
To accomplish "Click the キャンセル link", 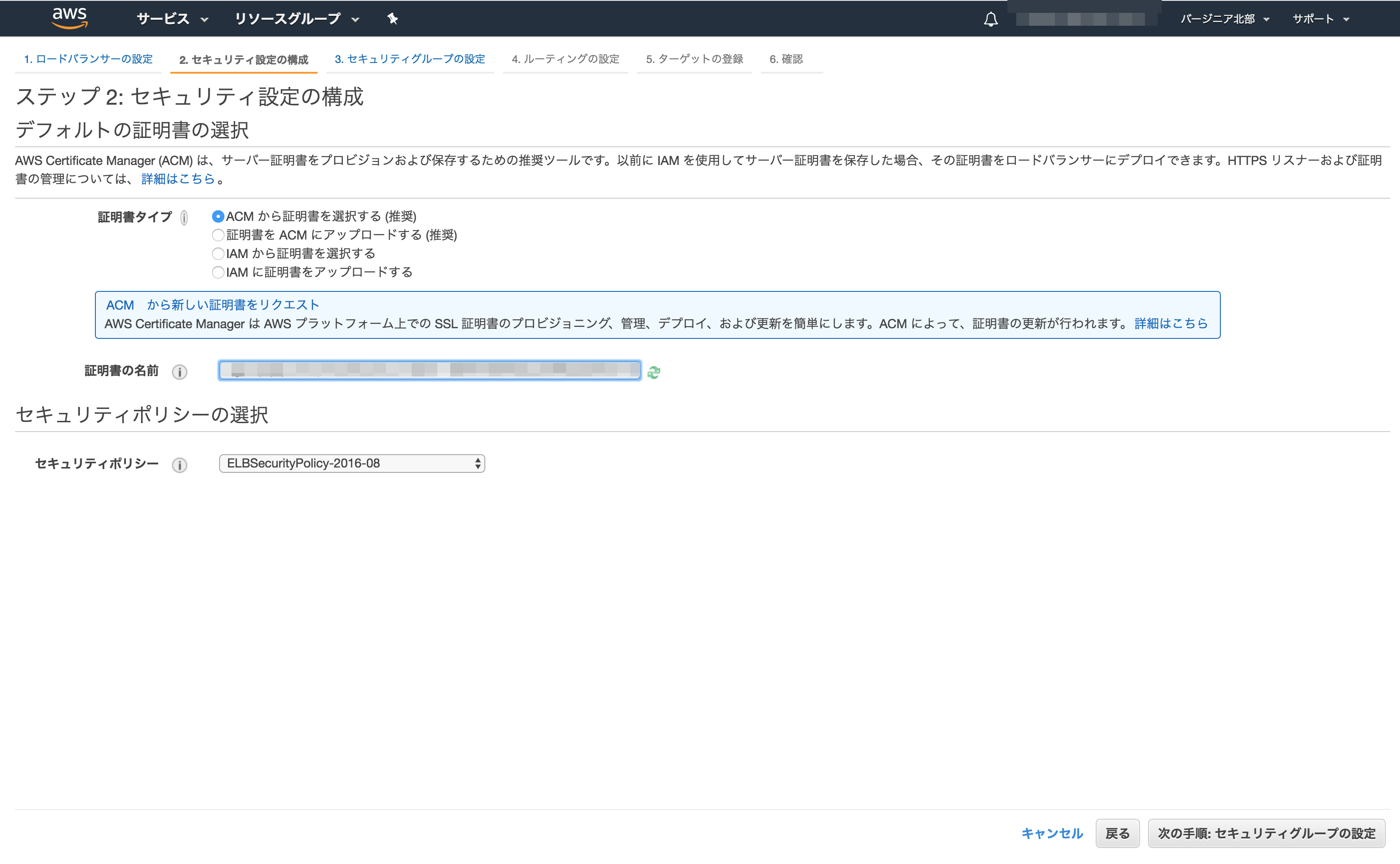I will point(1052,834).
